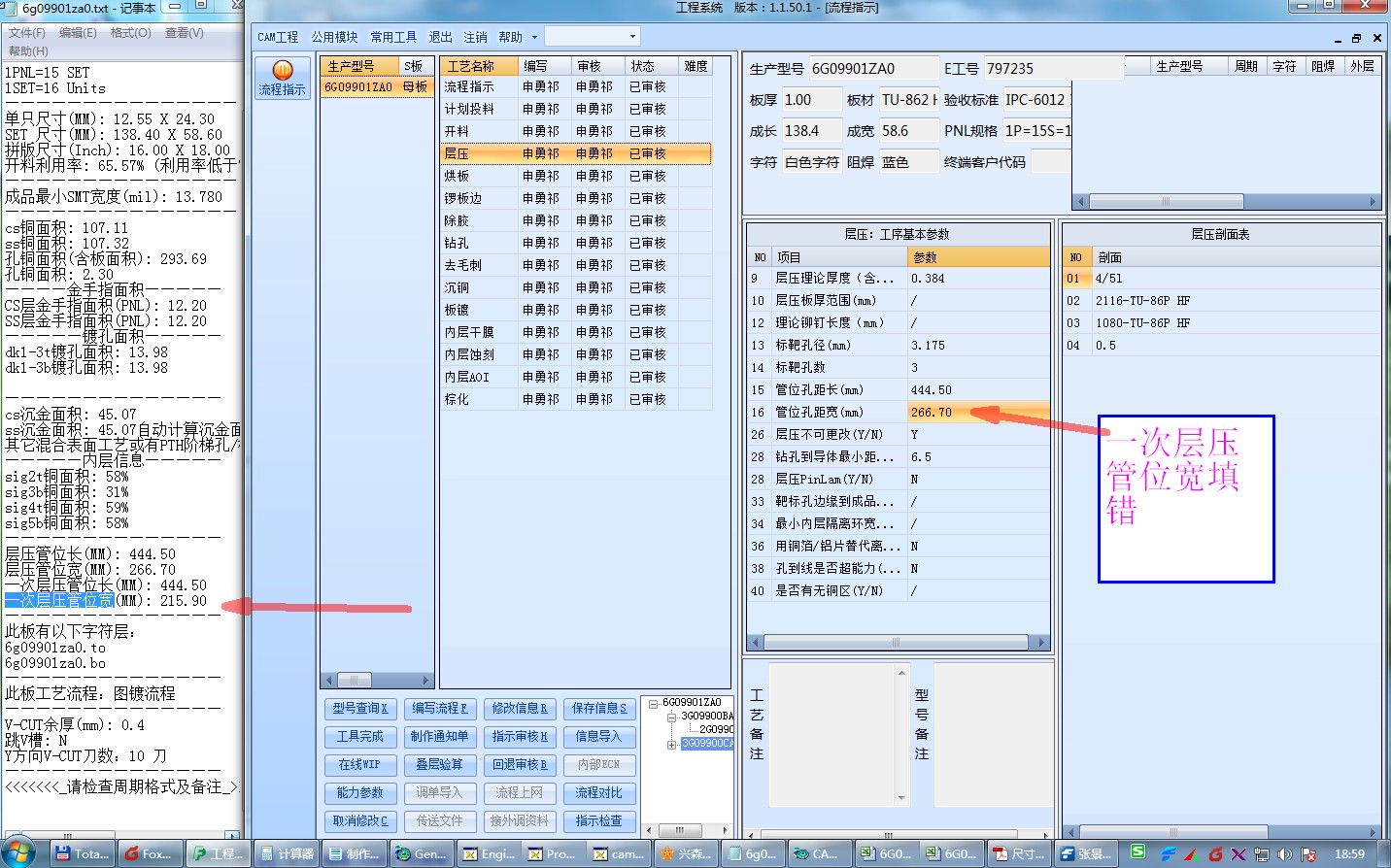
Task: Click the 参数 column header
Action: coord(977,257)
